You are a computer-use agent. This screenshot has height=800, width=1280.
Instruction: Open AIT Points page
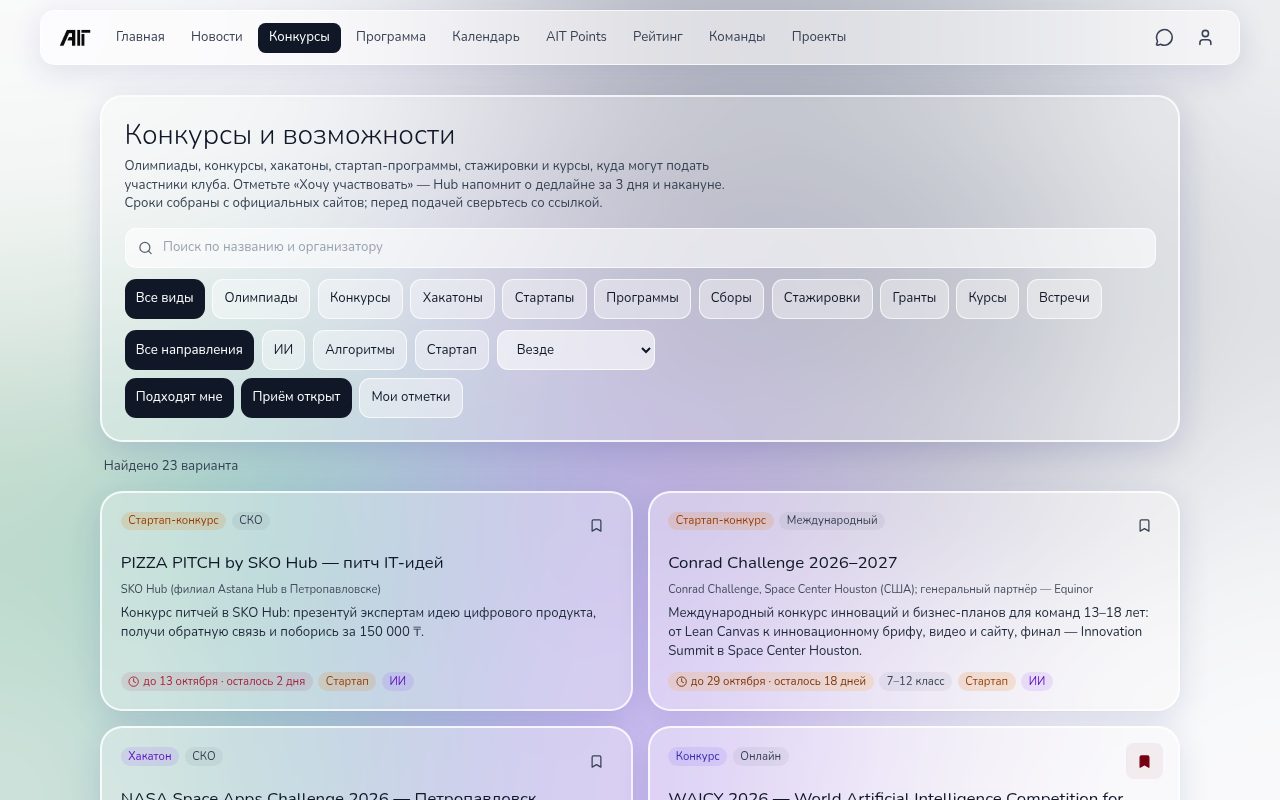pyautogui.click(x=576, y=37)
